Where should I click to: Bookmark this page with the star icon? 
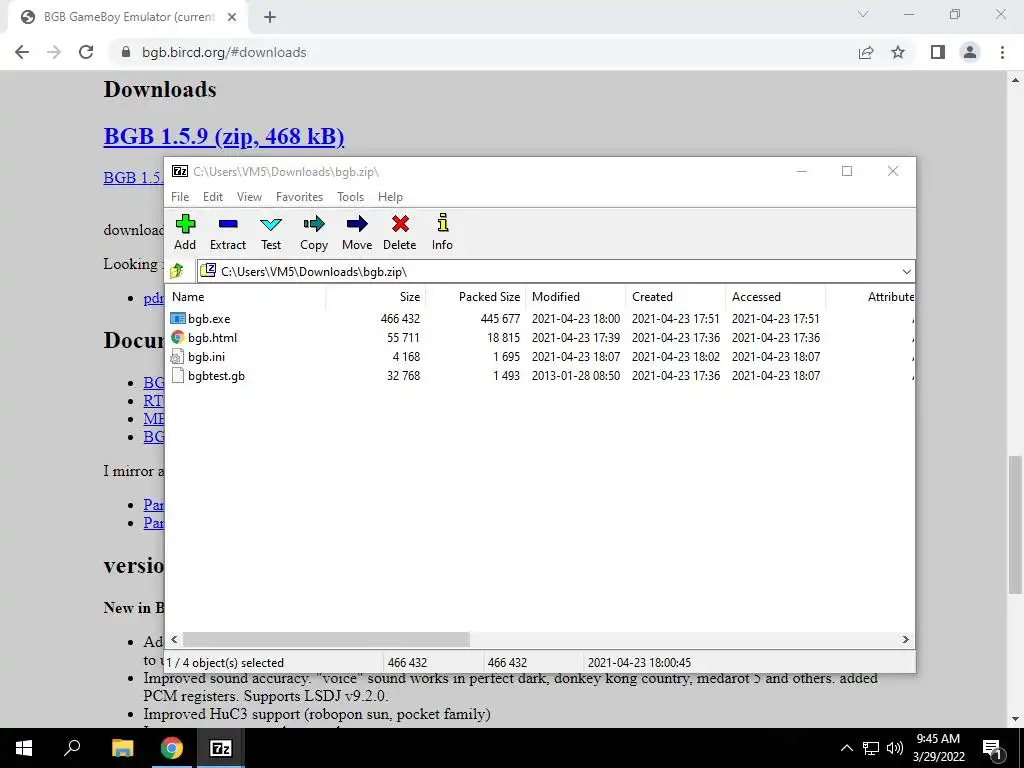click(x=898, y=52)
